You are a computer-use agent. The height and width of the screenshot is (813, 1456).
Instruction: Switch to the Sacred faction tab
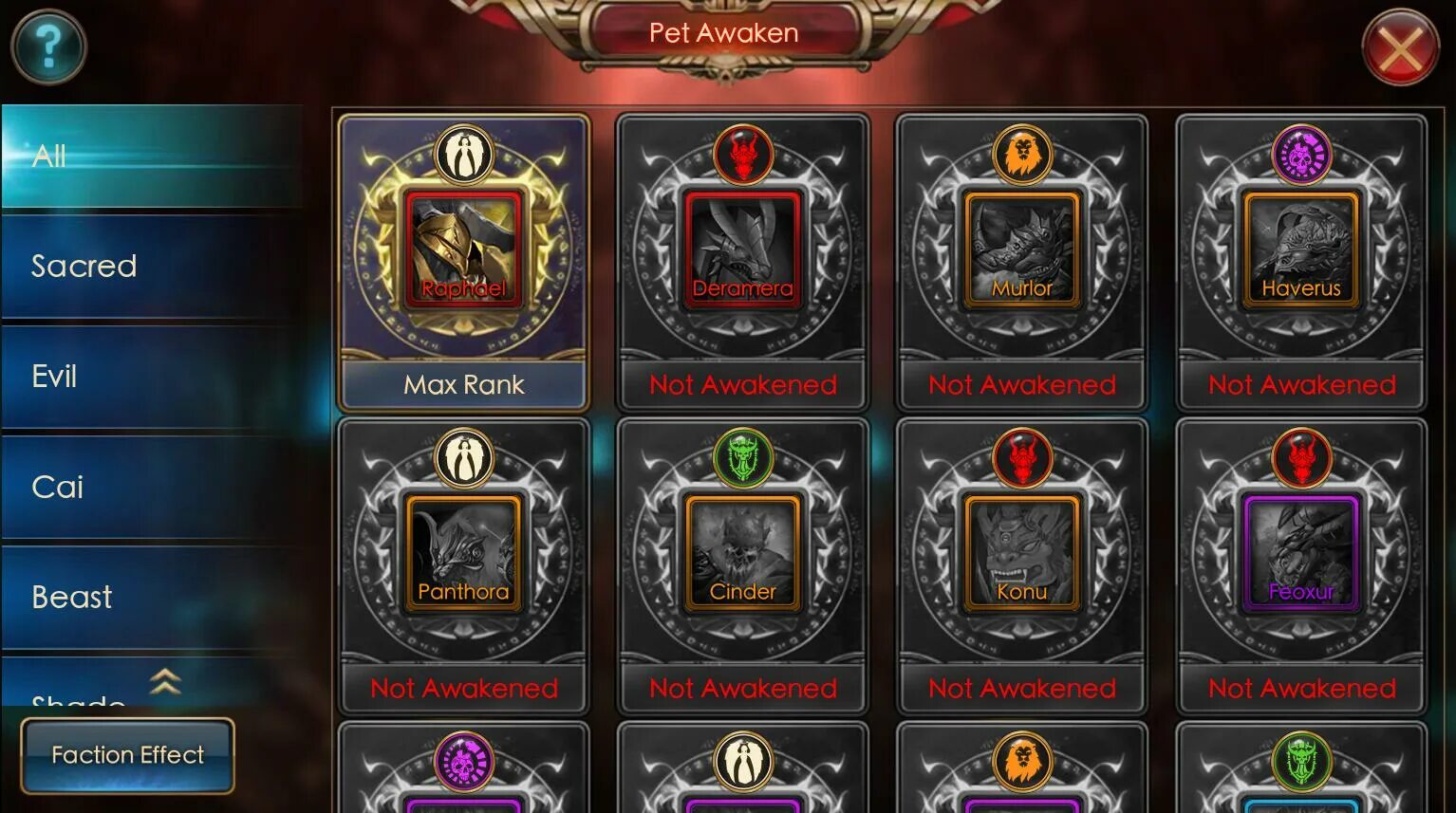coord(152,267)
